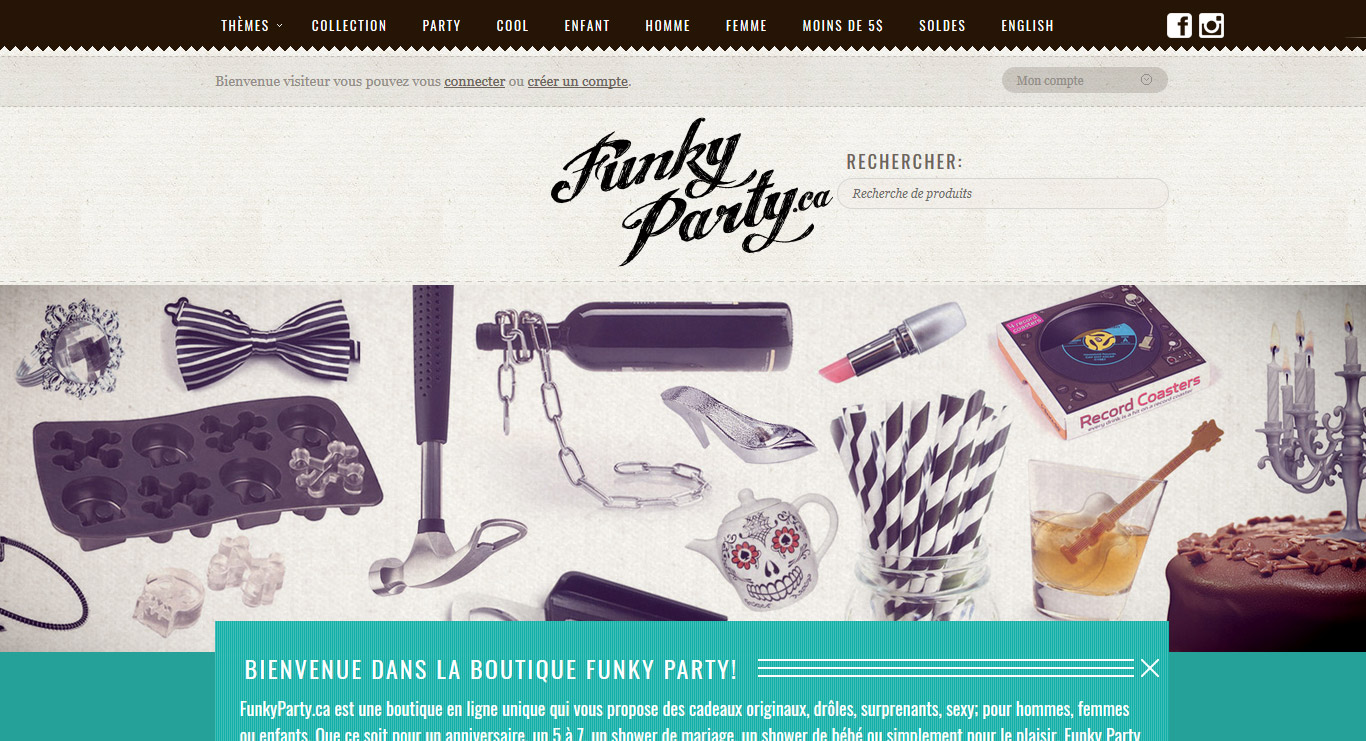The height and width of the screenshot is (741, 1366).
Task: Browse the Enfant category
Action: [587, 26]
